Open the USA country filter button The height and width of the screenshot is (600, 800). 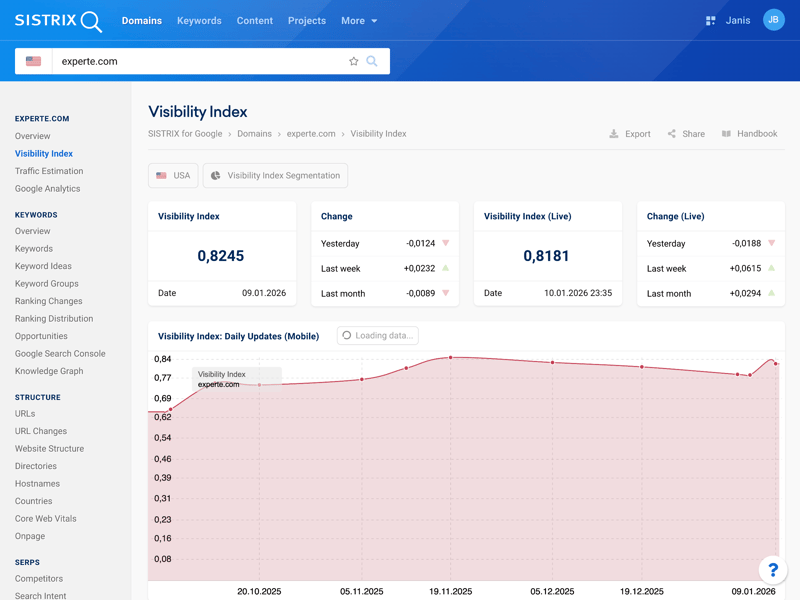click(173, 176)
